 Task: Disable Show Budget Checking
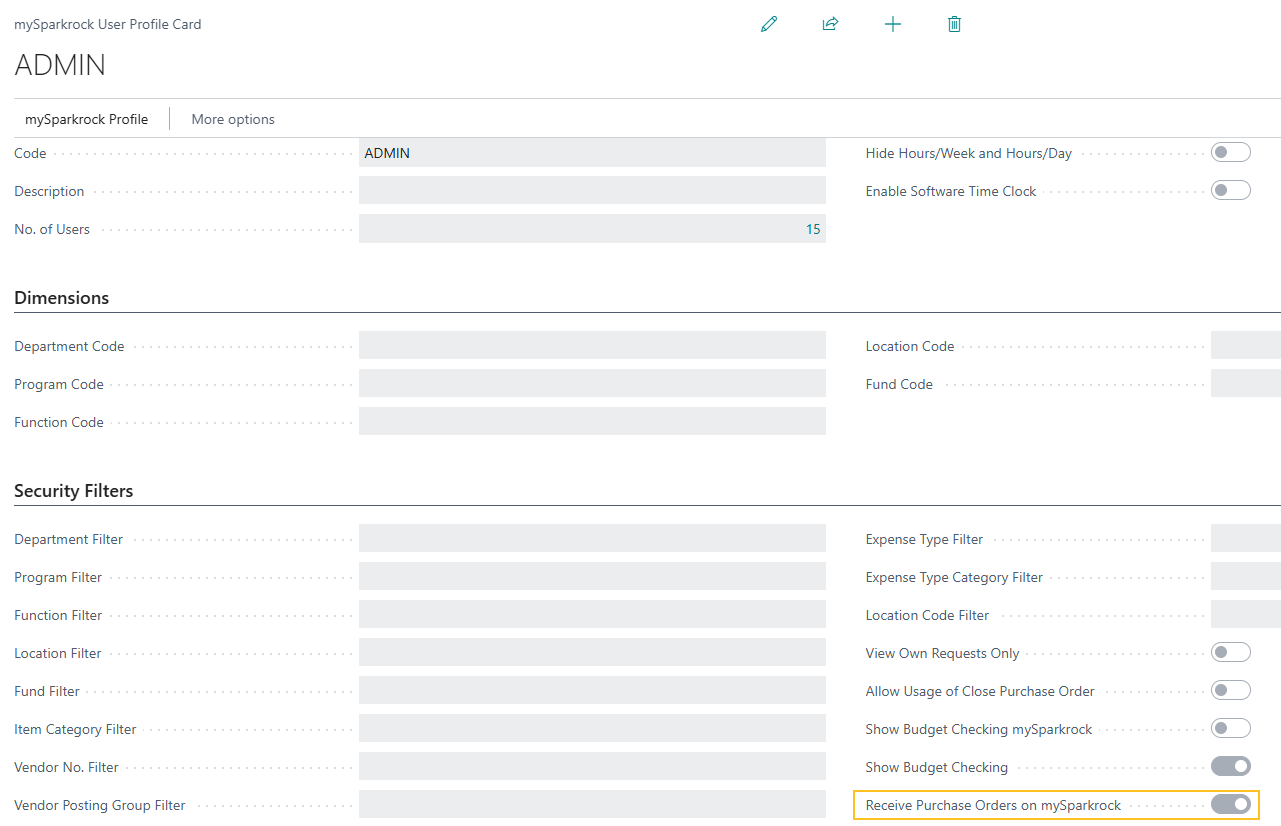1230,766
